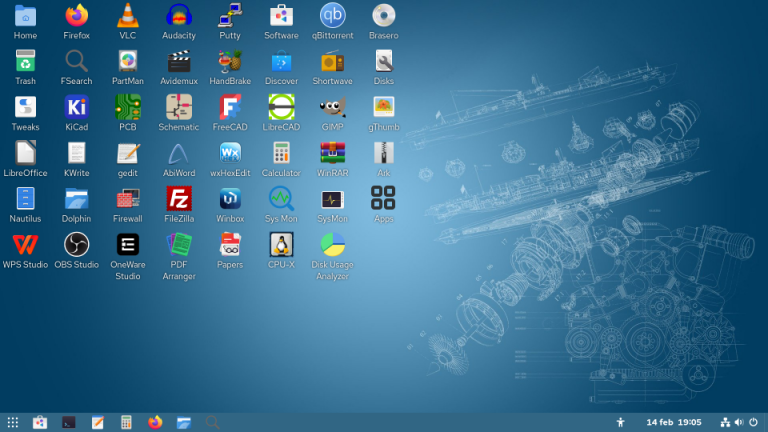768x432 pixels.
Task: Launch KiCad desktop icon
Action: click(x=77, y=107)
